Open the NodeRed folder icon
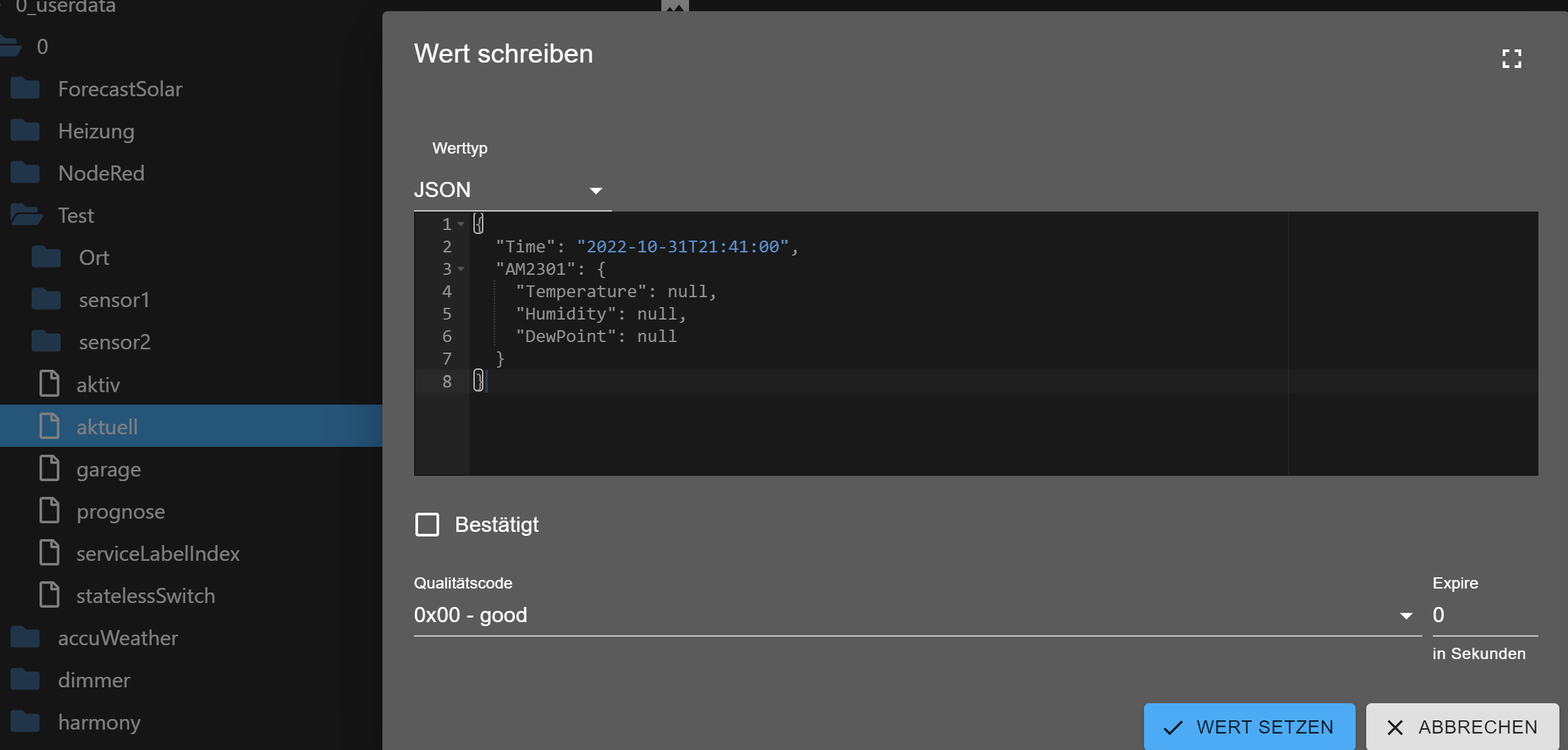 [x=26, y=173]
